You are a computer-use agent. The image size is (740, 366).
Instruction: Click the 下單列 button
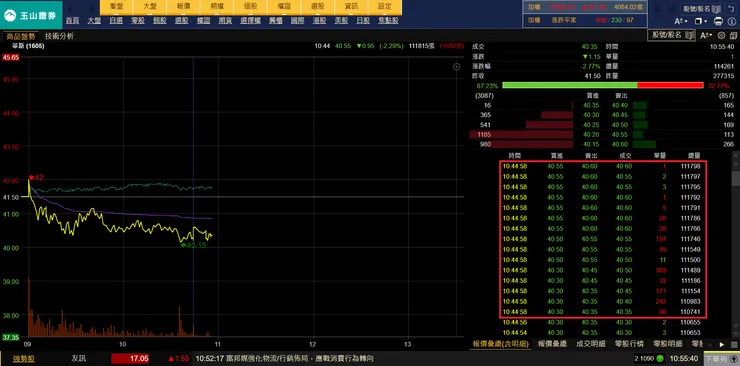tap(722, 359)
